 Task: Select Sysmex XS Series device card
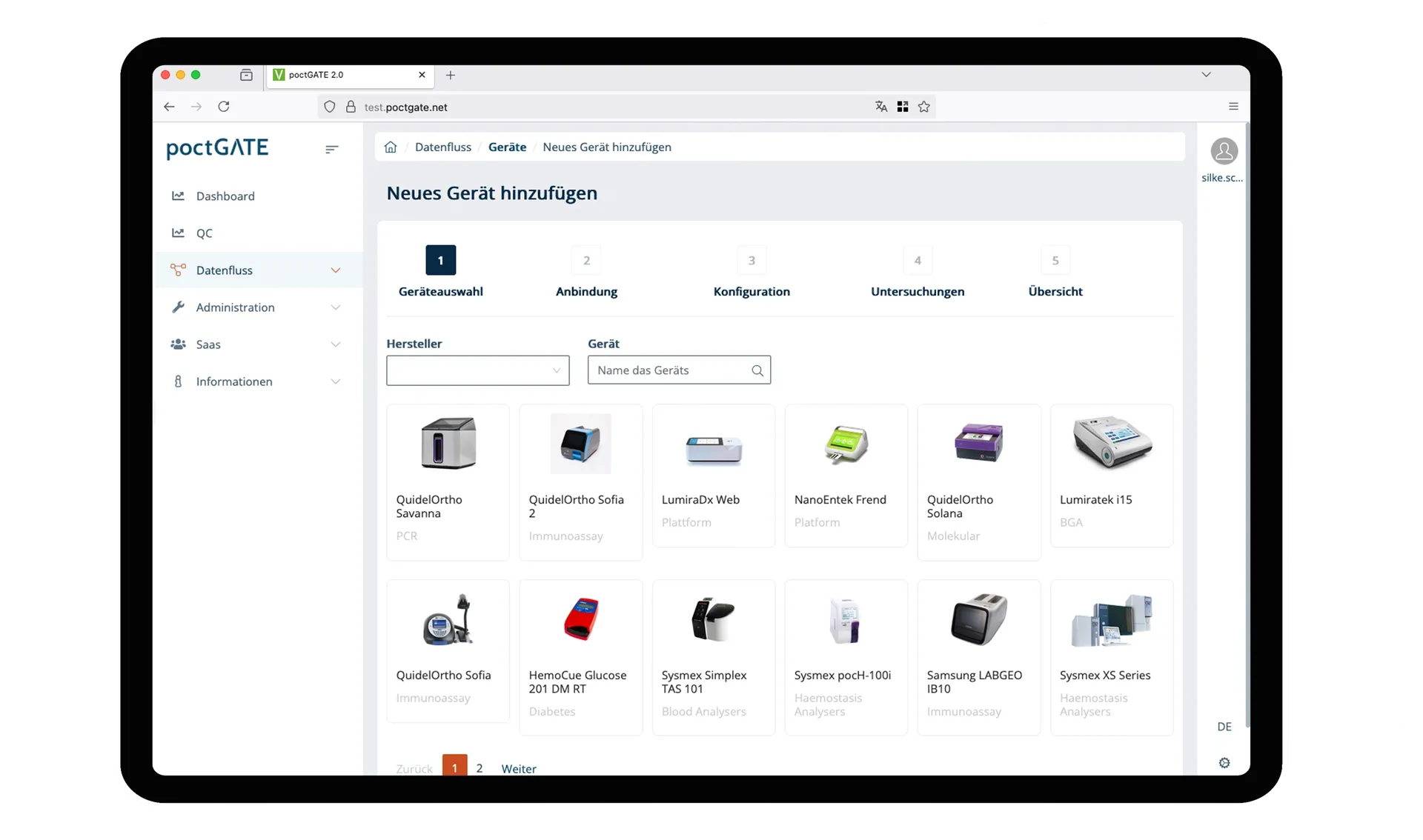(1112, 658)
